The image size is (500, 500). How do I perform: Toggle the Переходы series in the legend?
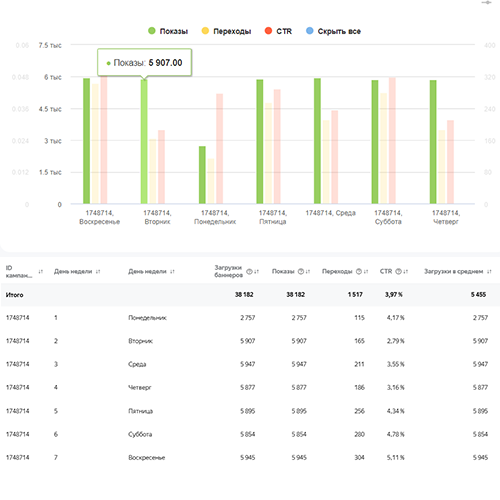click(x=226, y=31)
